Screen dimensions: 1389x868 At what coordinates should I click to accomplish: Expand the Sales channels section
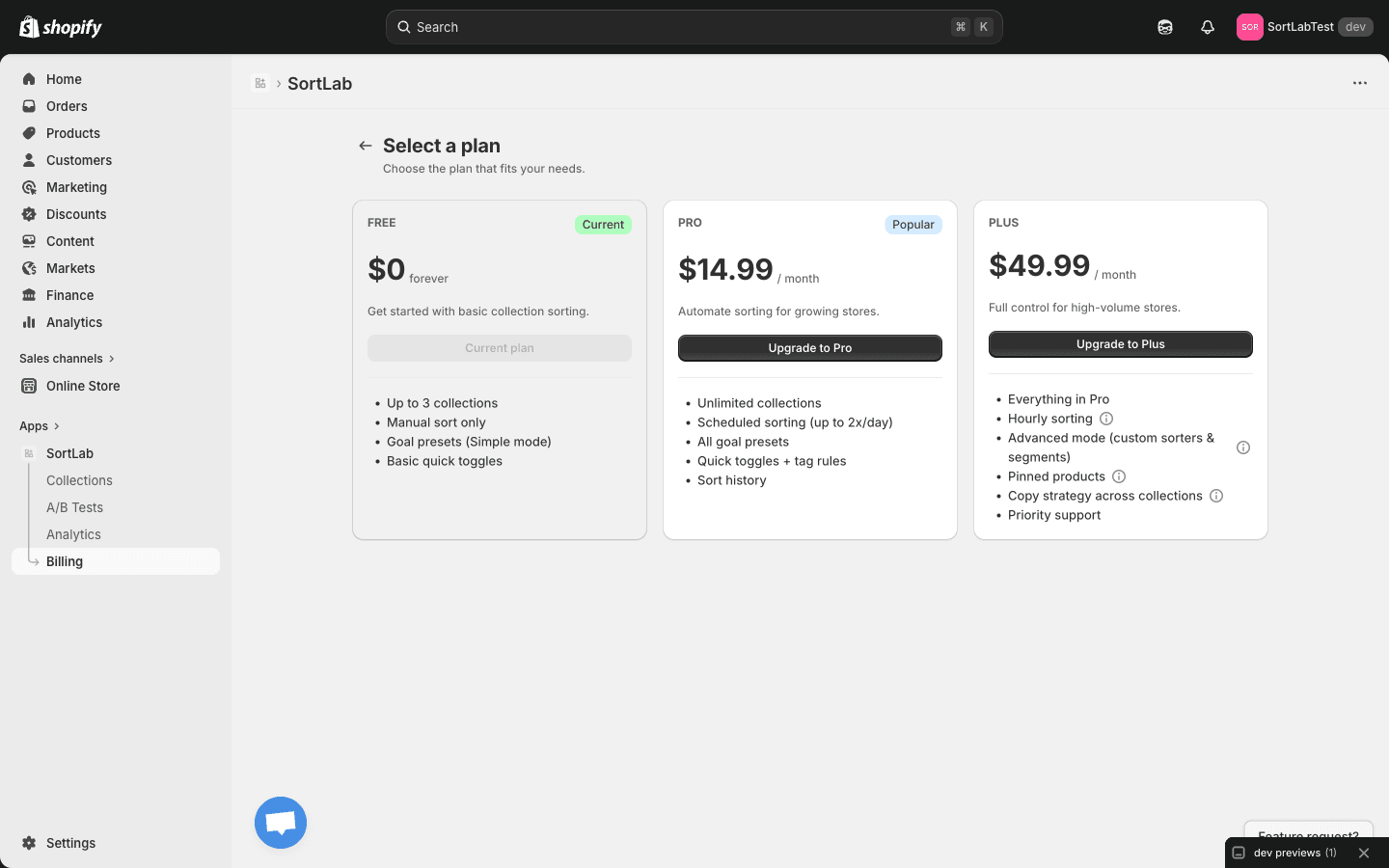(x=67, y=359)
